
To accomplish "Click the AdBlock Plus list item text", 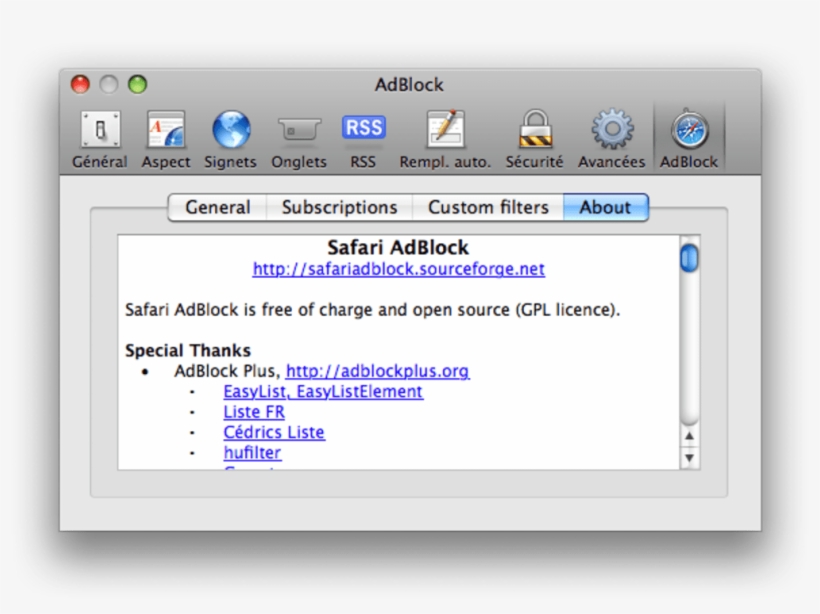I will click(x=227, y=371).
